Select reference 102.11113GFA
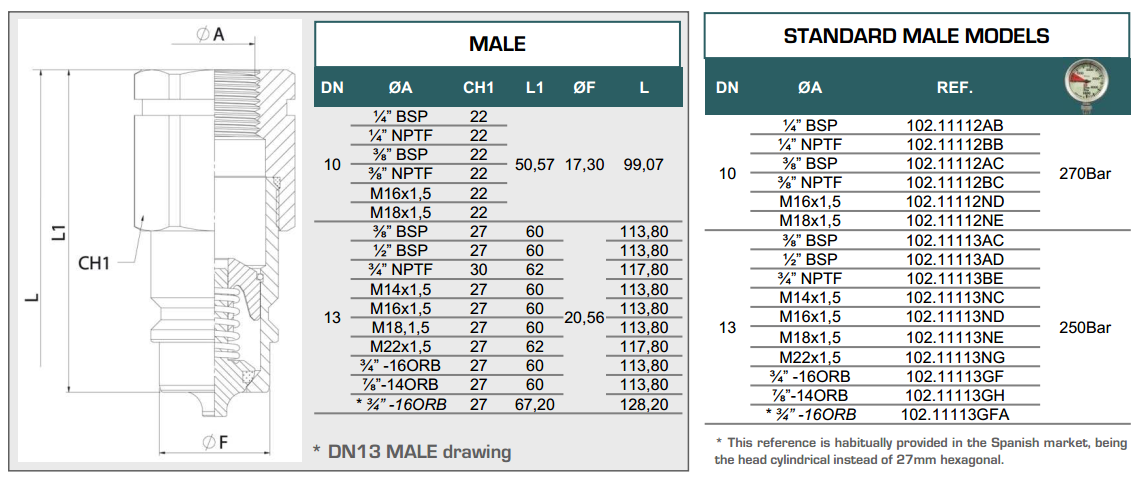 [957, 414]
